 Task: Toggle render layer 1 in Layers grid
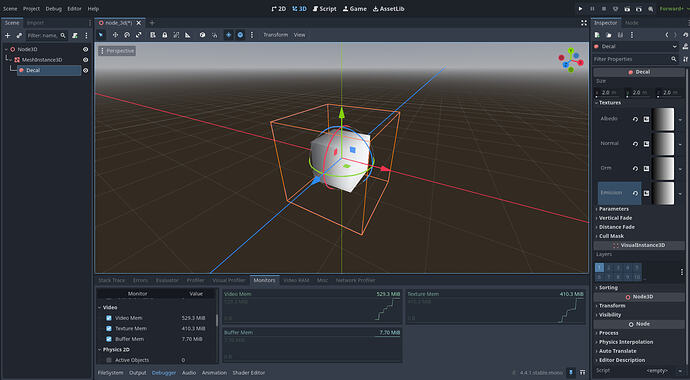(x=599, y=267)
